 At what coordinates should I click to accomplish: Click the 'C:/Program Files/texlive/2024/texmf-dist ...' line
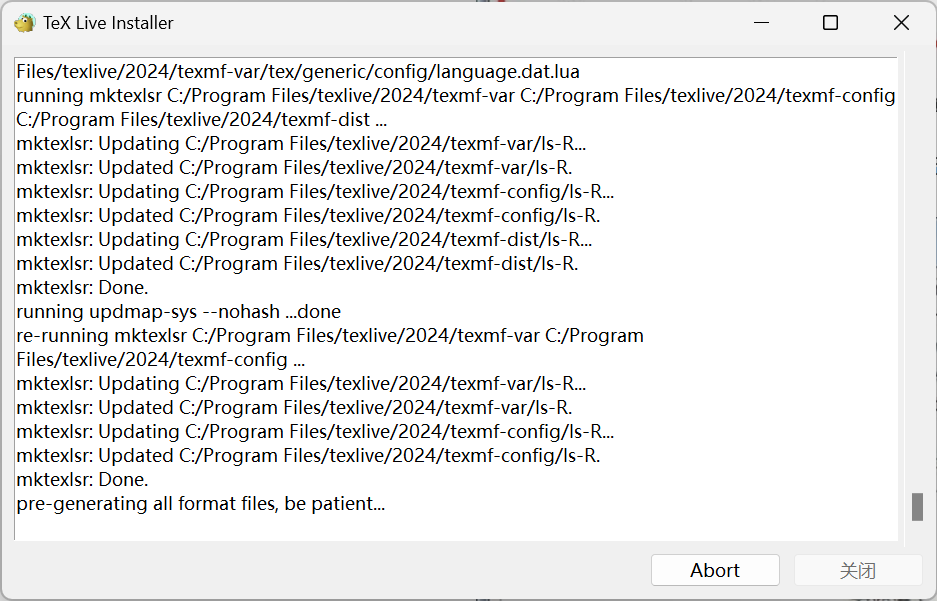pos(201,120)
